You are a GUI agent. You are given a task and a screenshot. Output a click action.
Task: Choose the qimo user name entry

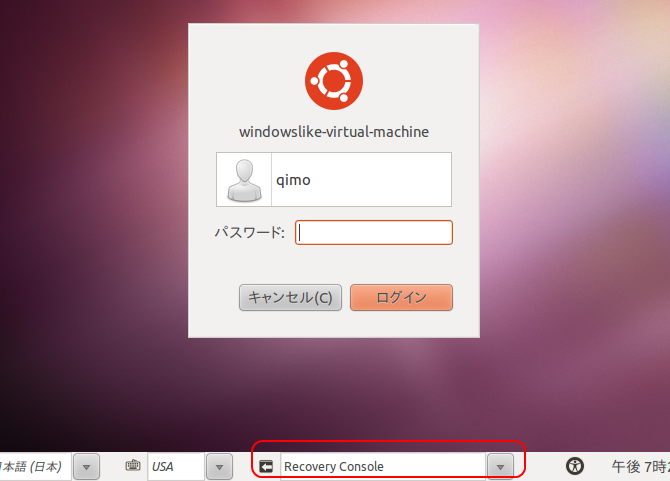click(334, 179)
